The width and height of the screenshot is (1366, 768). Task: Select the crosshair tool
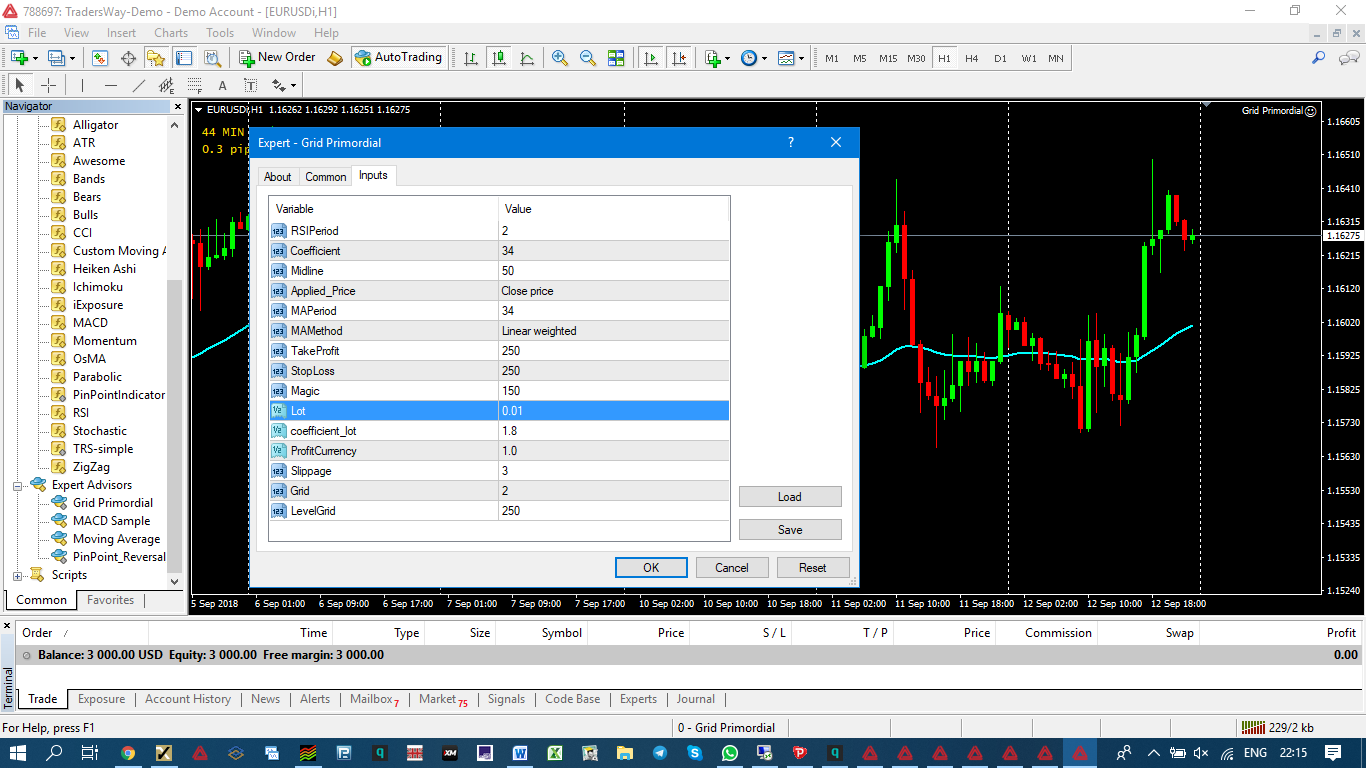coord(48,85)
